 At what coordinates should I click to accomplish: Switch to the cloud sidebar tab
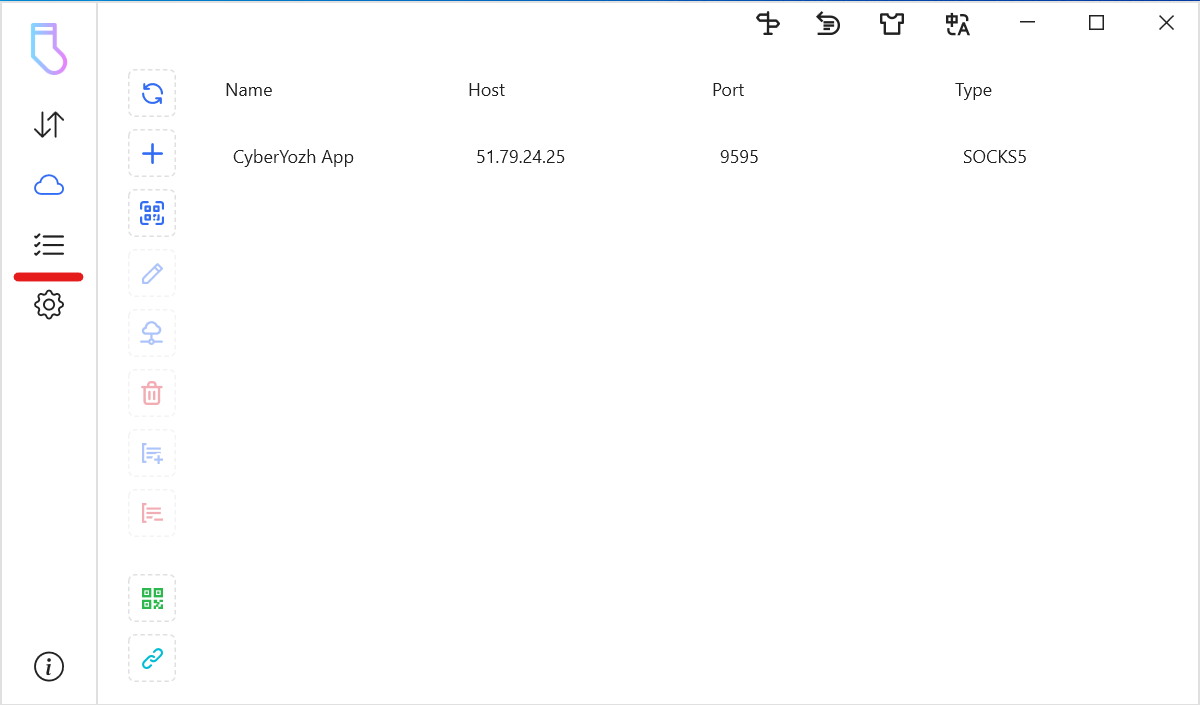(49, 185)
